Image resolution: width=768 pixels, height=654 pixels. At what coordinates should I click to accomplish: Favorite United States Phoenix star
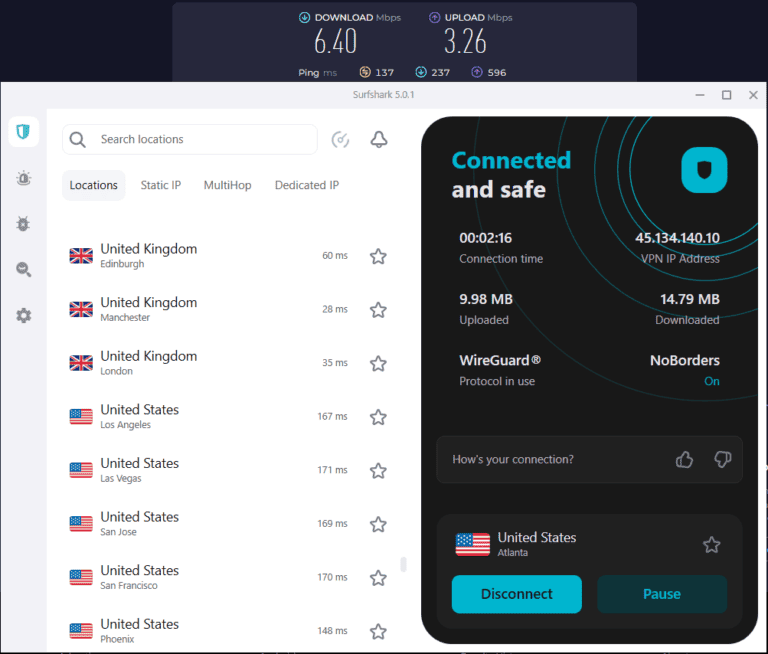pyautogui.click(x=378, y=631)
